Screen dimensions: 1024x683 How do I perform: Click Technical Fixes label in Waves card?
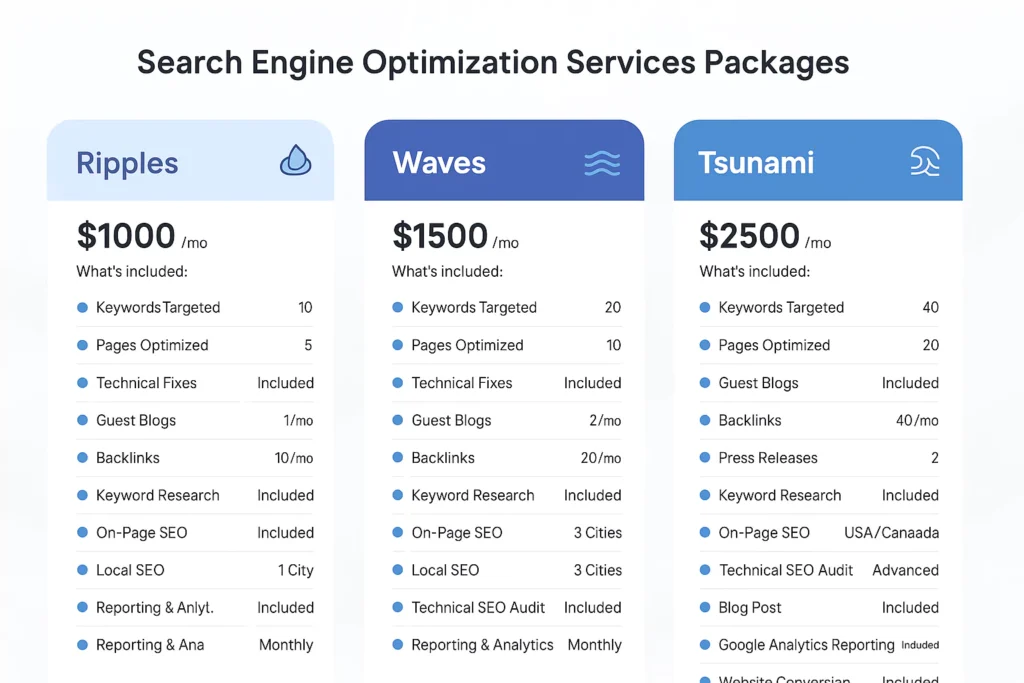[x=462, y=383]
